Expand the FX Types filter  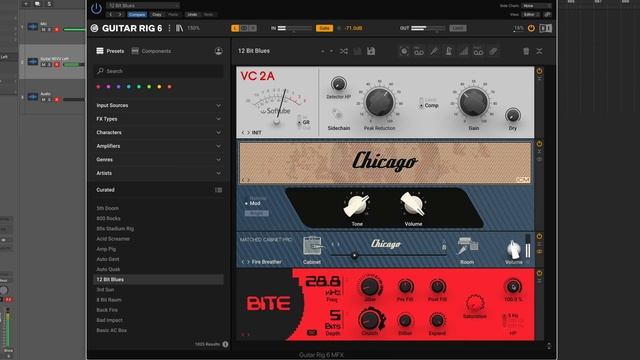tap(159, 119)
